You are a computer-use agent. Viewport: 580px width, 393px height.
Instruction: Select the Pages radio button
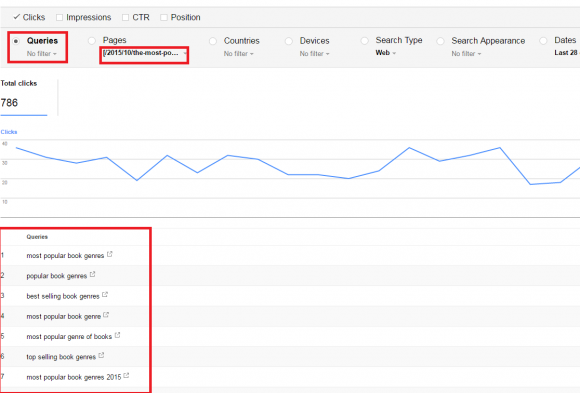[92, 41]
